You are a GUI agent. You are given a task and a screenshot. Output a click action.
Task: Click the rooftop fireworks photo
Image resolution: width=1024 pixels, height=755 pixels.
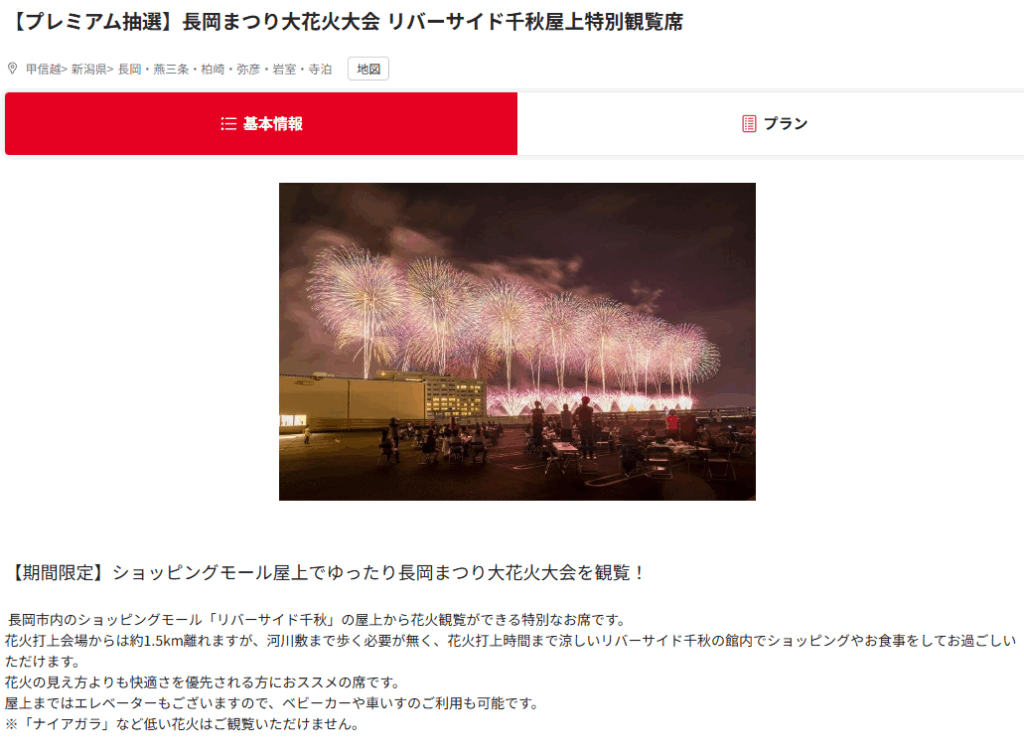click(517, 342)
